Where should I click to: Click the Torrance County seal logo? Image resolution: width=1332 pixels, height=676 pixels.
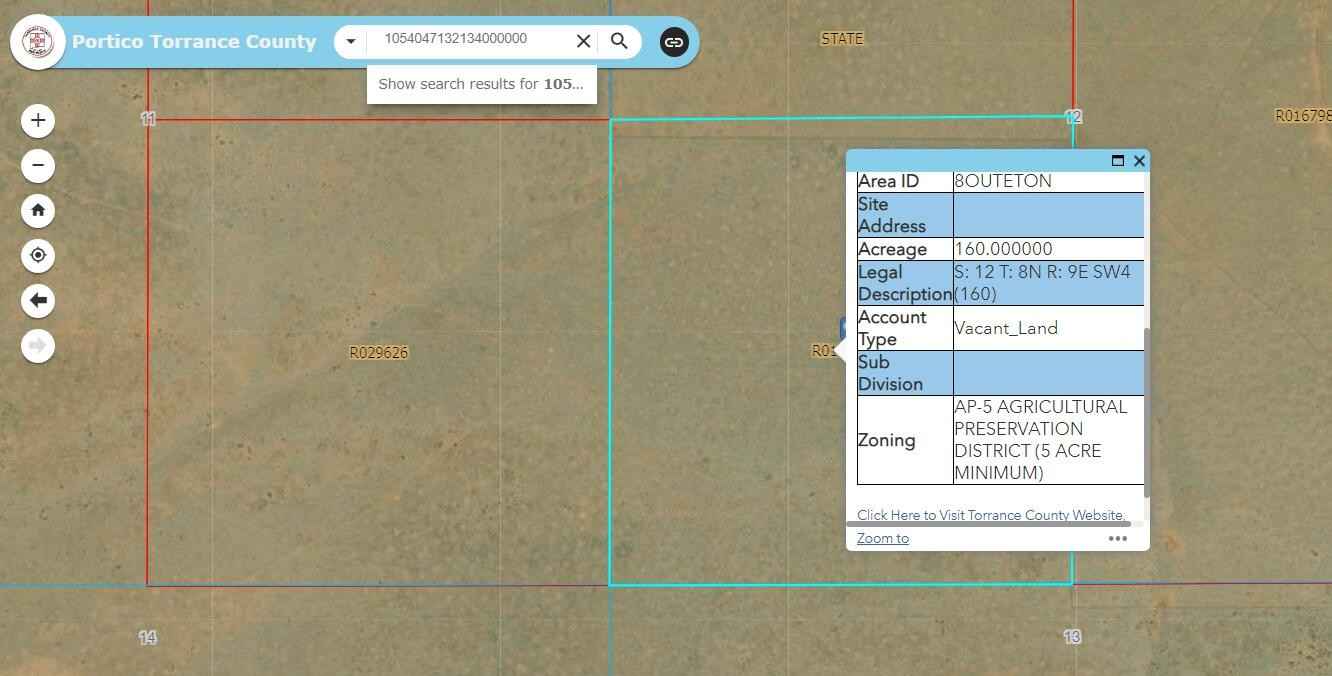[x=37, y=42]
